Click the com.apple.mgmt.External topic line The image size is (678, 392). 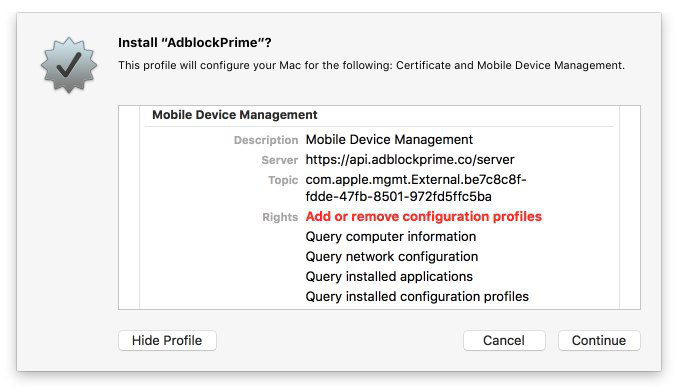416,179
